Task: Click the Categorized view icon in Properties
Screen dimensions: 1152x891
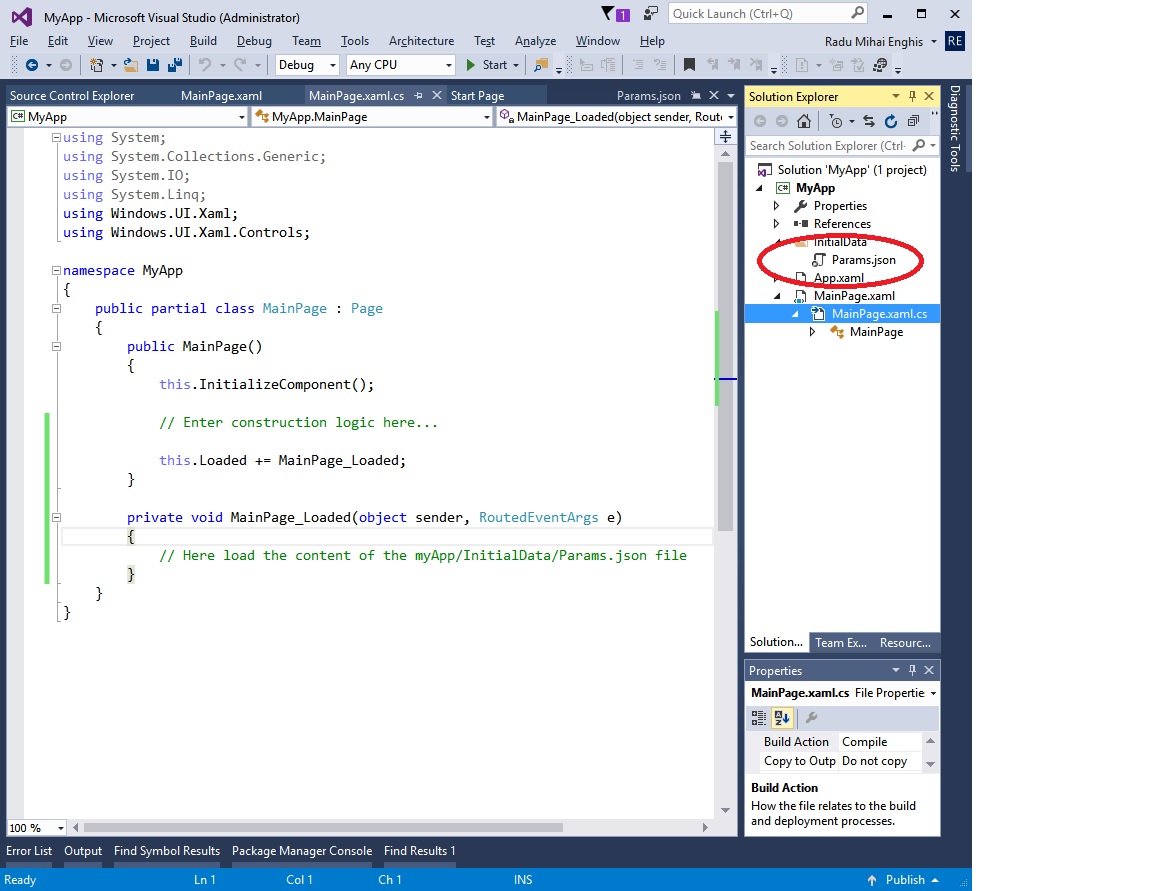Action: coord(759,718)
